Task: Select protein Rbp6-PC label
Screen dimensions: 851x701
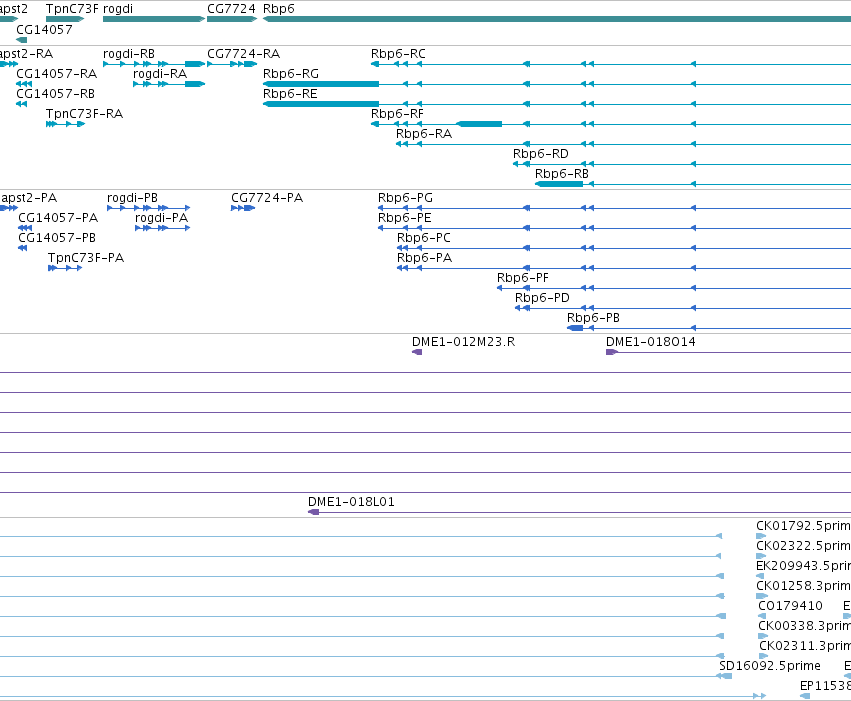Action: point(423,238)
